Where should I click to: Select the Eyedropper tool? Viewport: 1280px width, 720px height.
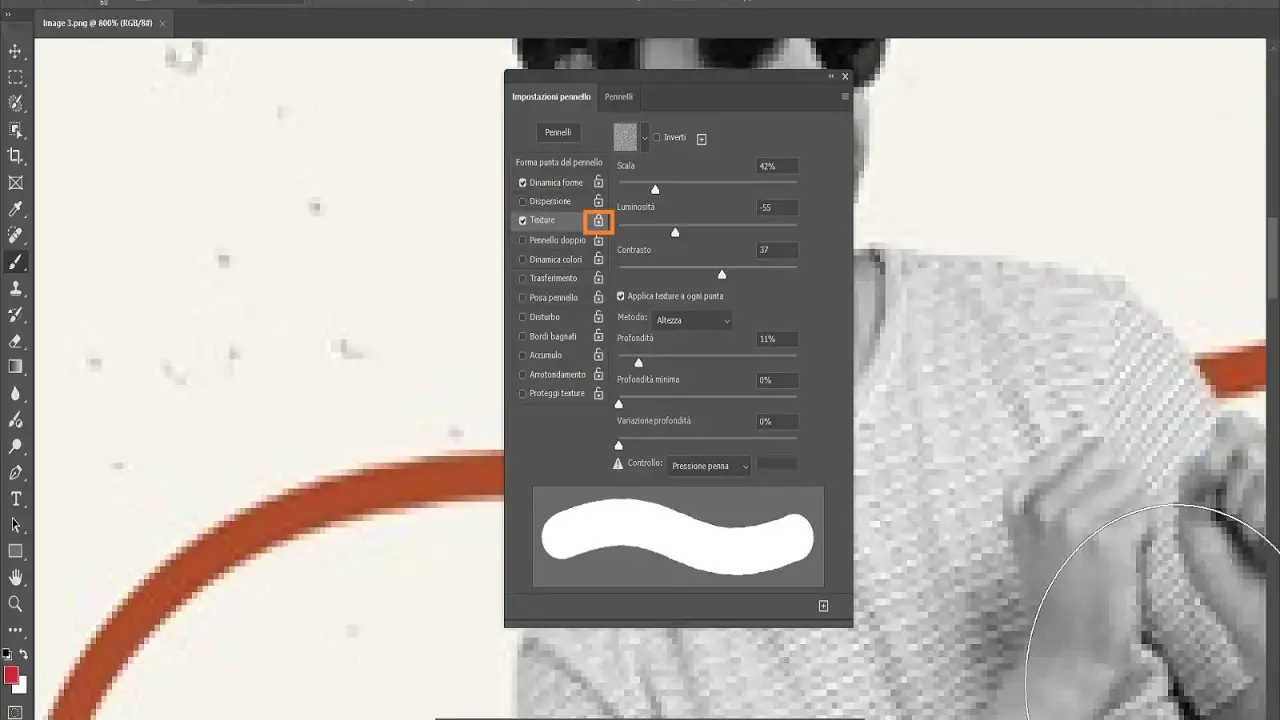click(x=15, y=209)
